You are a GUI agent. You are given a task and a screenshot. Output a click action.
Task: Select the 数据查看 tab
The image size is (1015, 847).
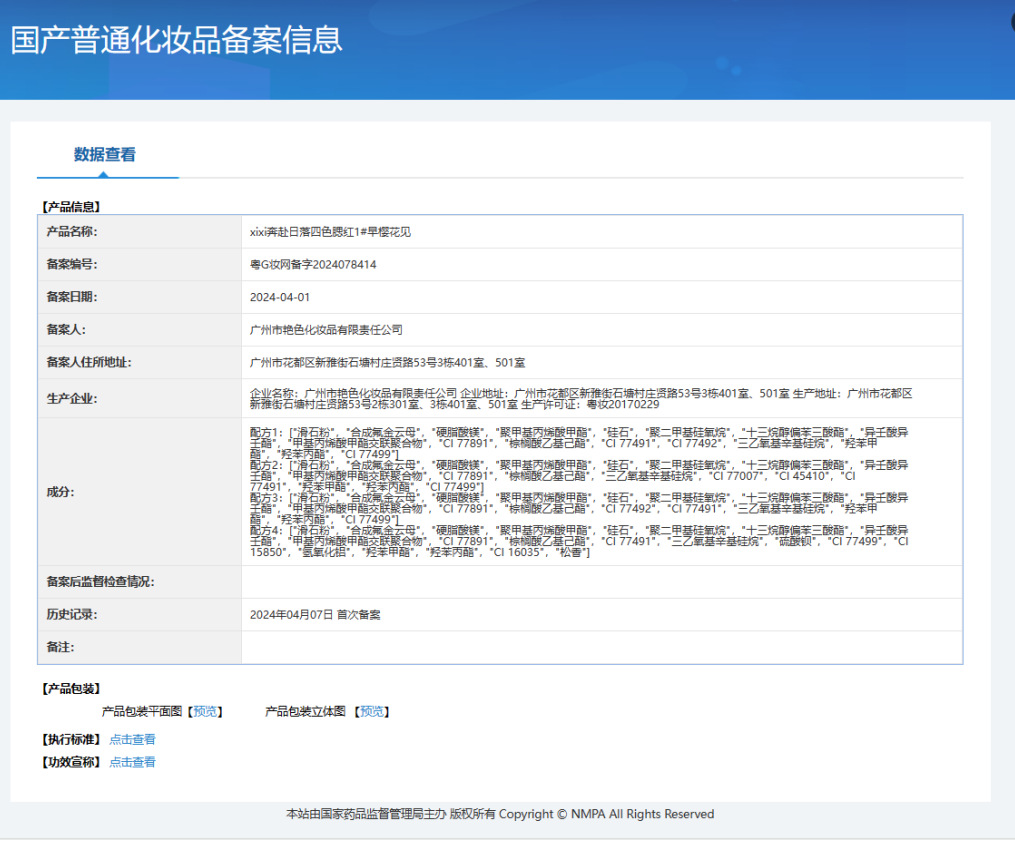point(104,155)
